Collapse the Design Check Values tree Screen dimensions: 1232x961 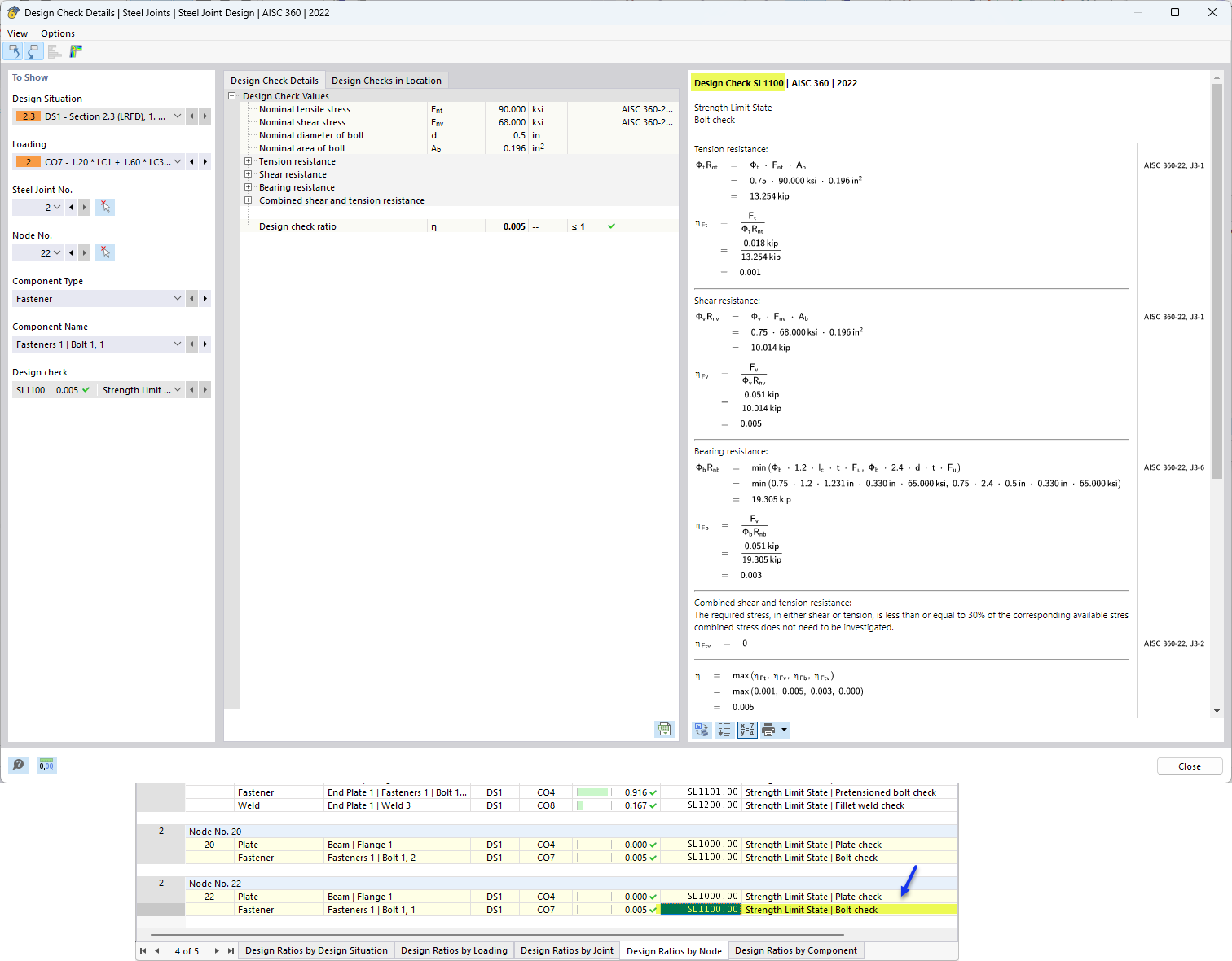[x=232, y=96]
